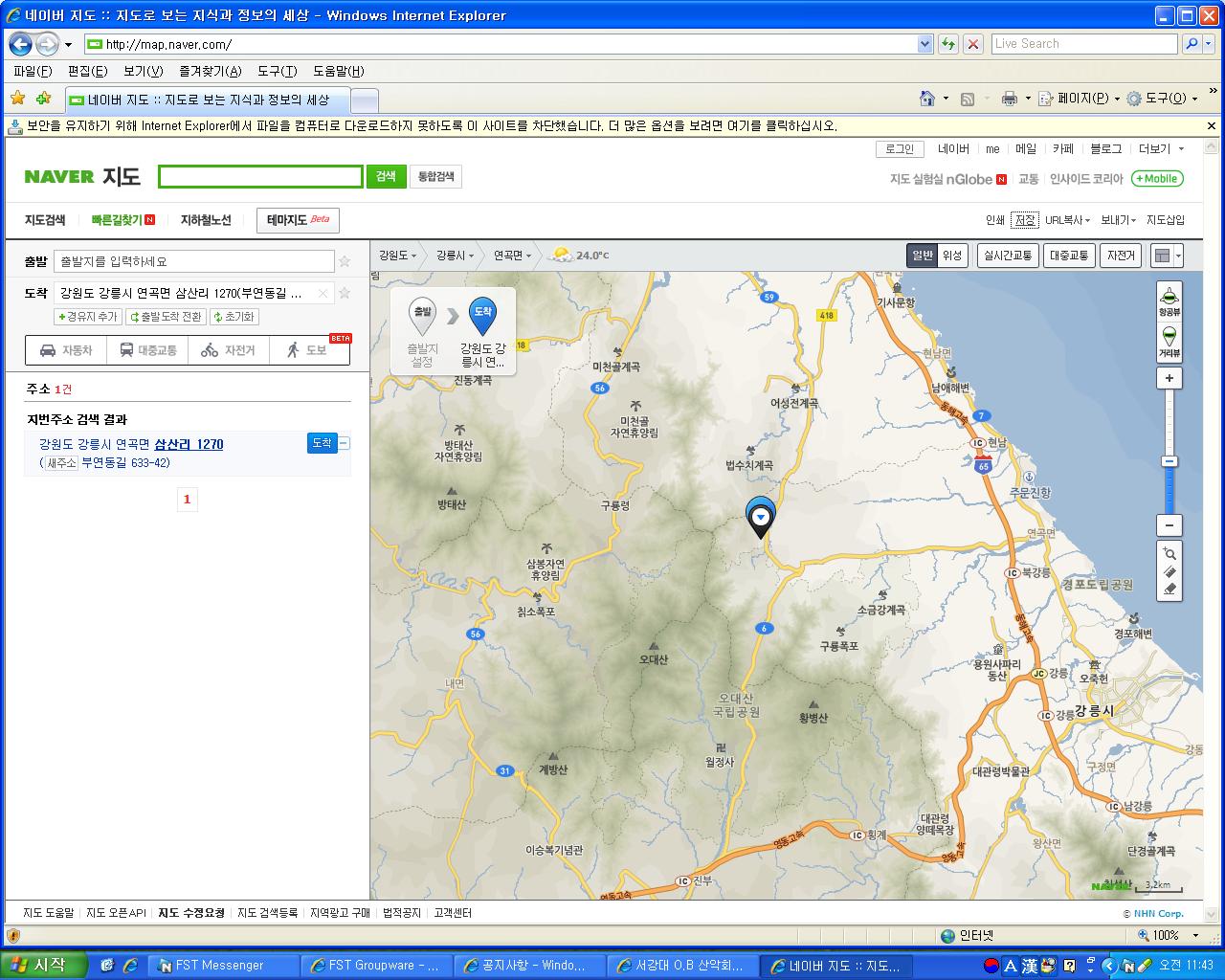Switch to the 지하철노선 subway tab
Screen dimensions: 1225x980
206,220
